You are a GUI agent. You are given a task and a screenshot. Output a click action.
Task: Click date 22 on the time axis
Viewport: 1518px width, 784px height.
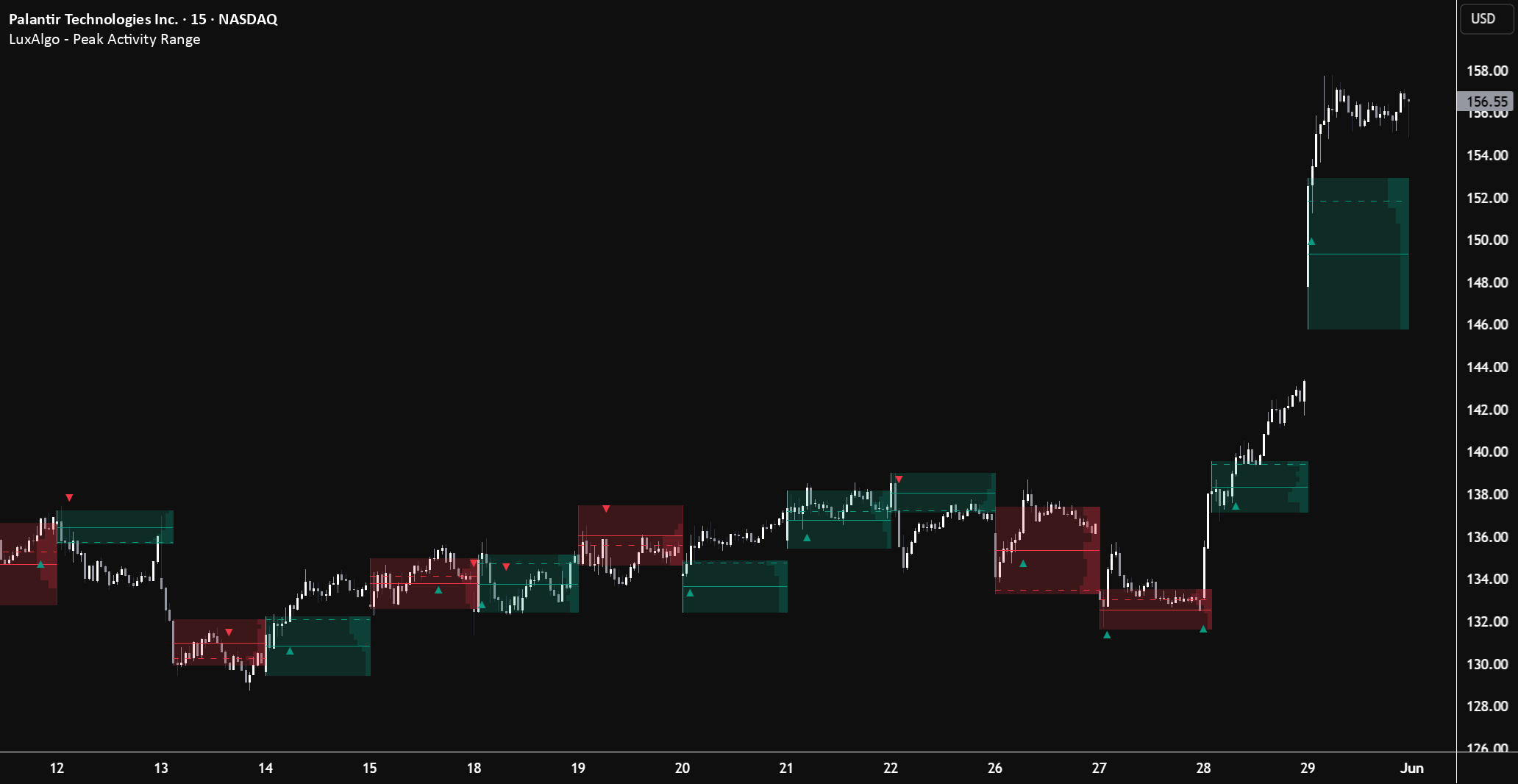(x=891, y=768)
